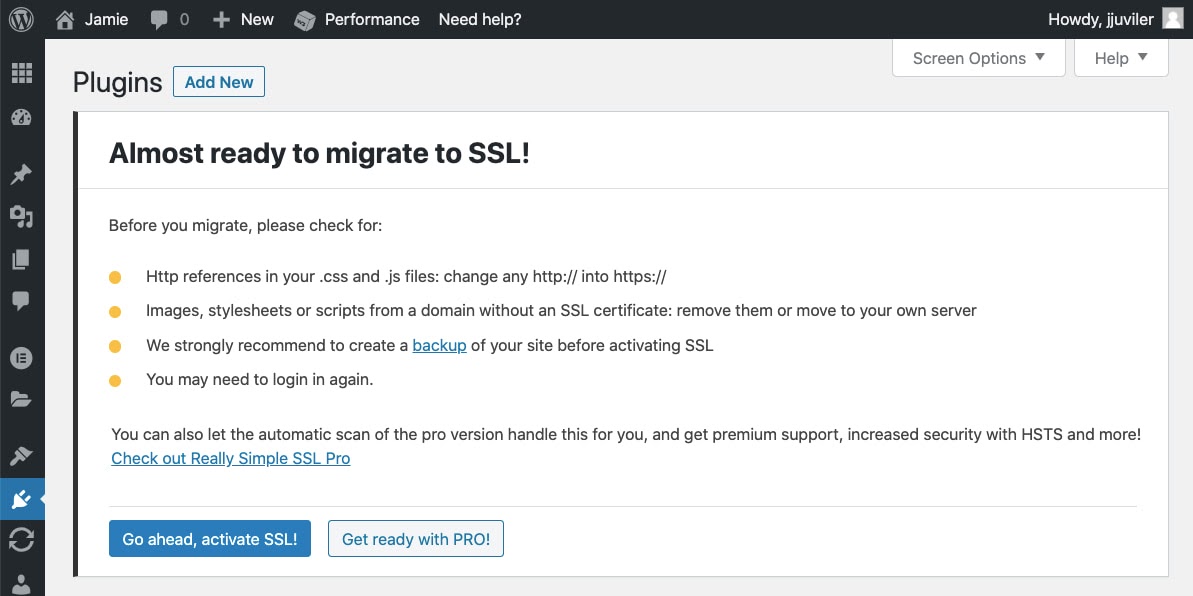Click the Http references in your .css line
This screenshot has height=596, width=1193.
(406, 276)
